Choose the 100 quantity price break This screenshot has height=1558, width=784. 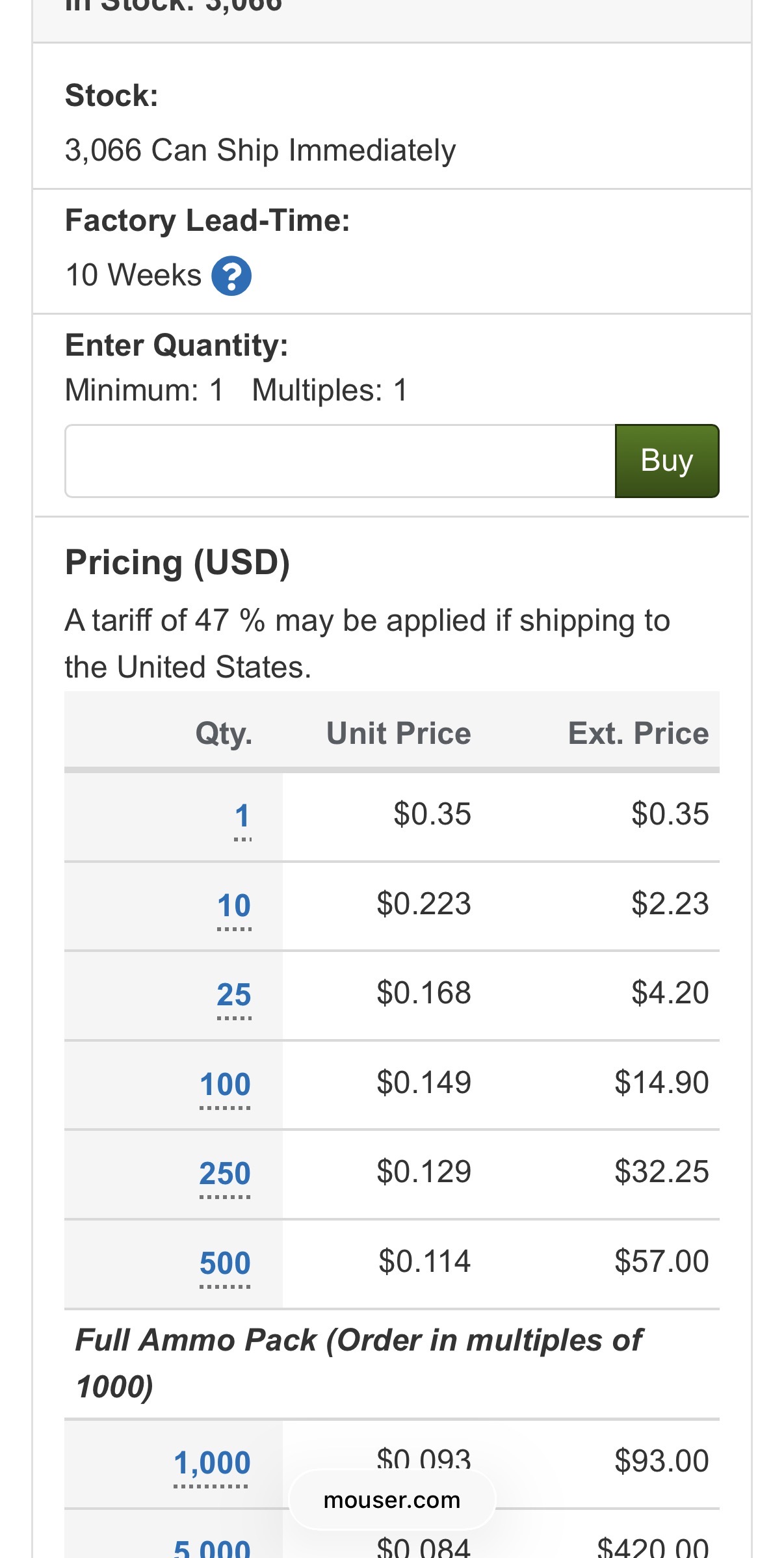pyautogui.click(x=225, y=1084)
